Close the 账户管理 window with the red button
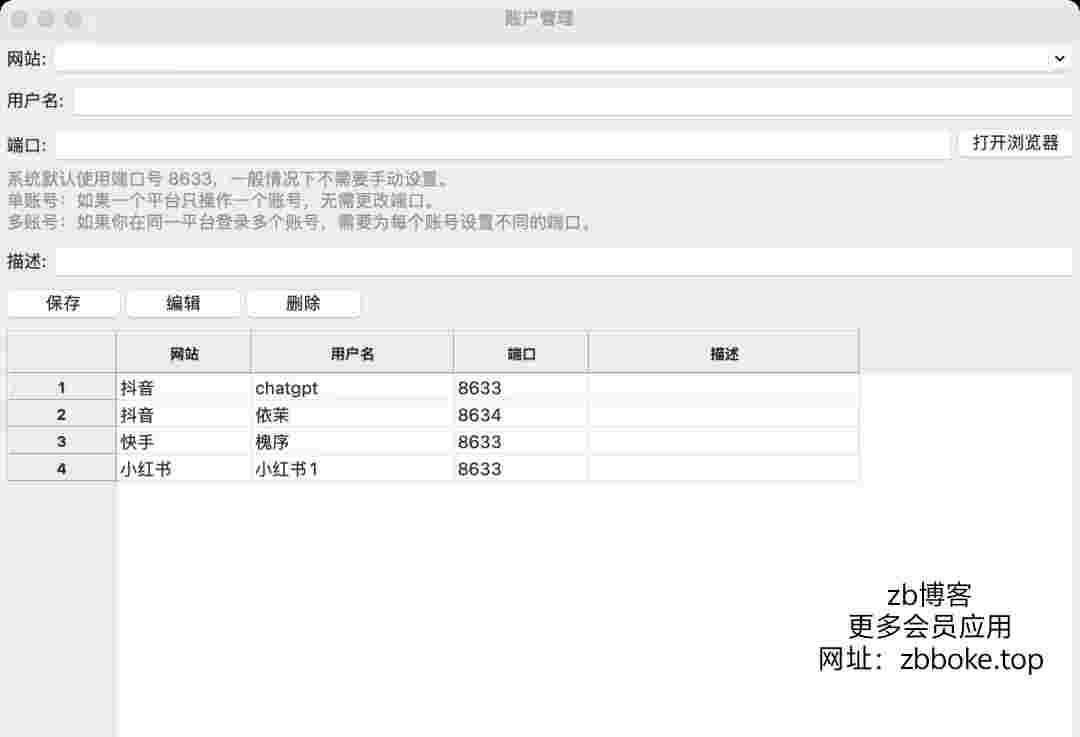 pos(19,19)
